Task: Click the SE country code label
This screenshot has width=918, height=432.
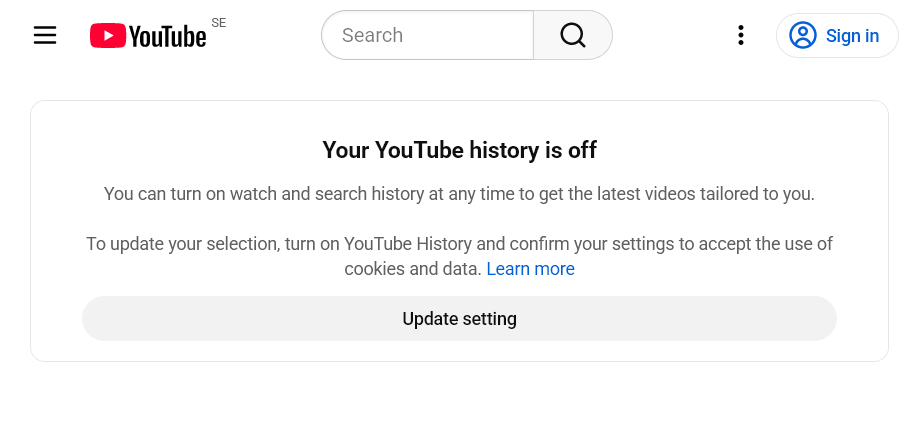Action: [x=218, y=23]
